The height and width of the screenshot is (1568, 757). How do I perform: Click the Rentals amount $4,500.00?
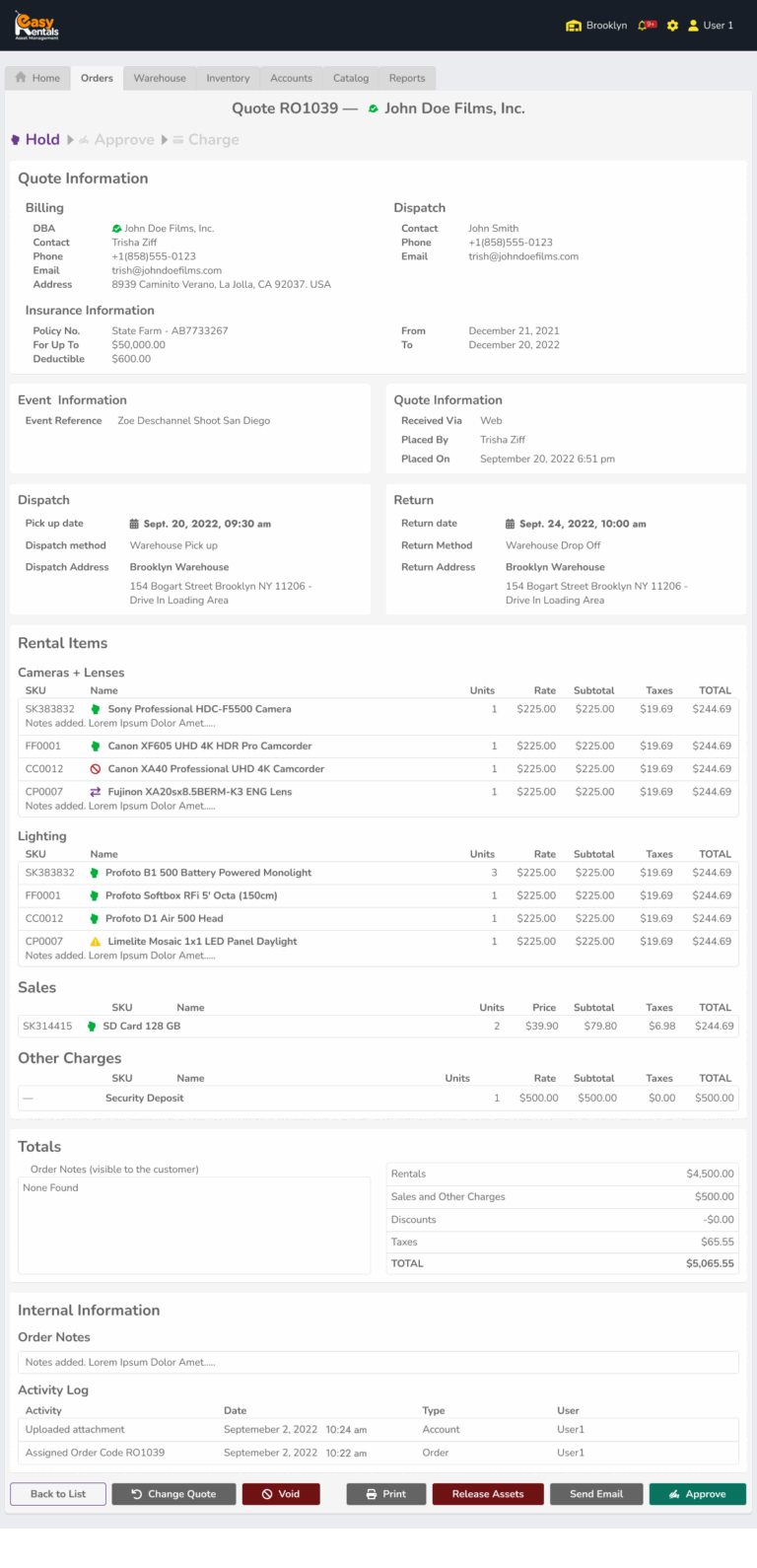click(710, 1175)
